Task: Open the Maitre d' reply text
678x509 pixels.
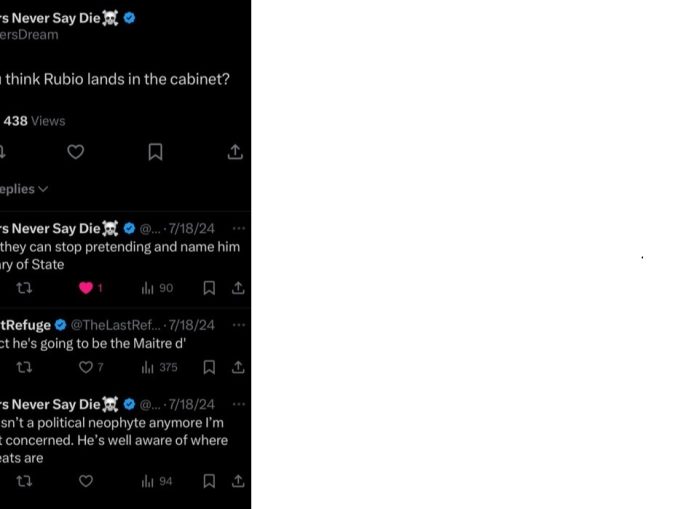Action: coord(90,344)
